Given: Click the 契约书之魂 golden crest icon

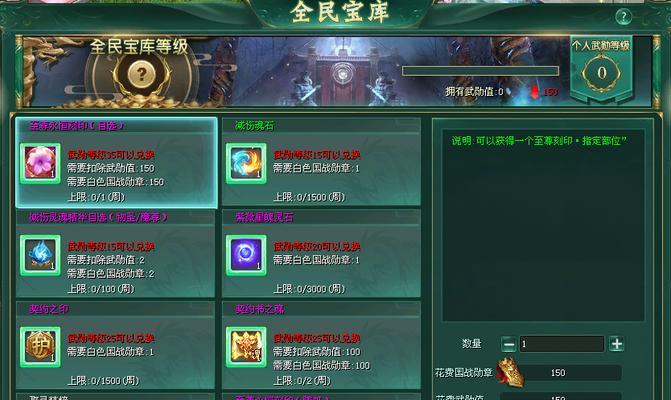Looking at the screenshot, I should (246, 347).
